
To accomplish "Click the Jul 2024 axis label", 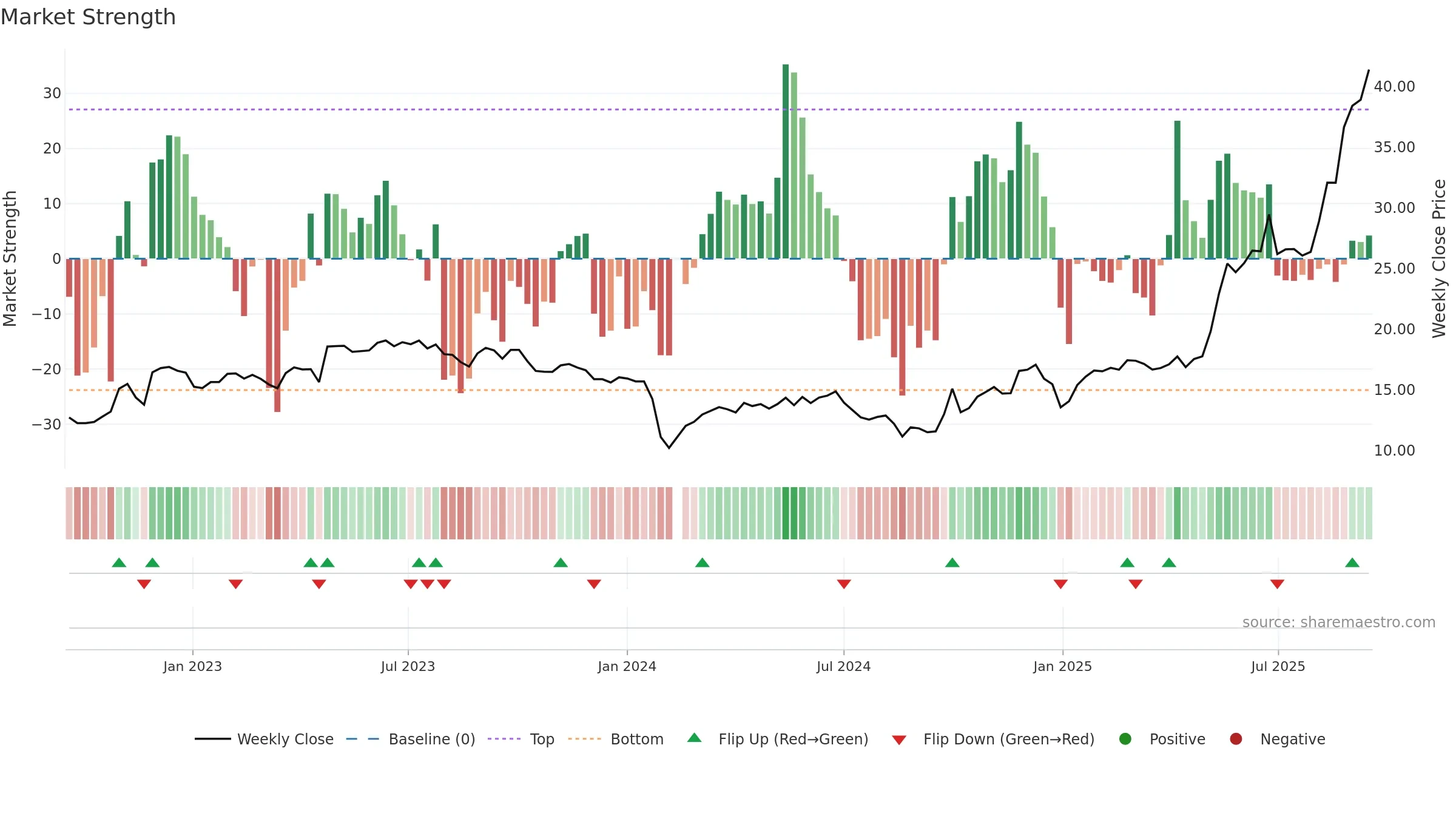I will click(x=843, y=667).
